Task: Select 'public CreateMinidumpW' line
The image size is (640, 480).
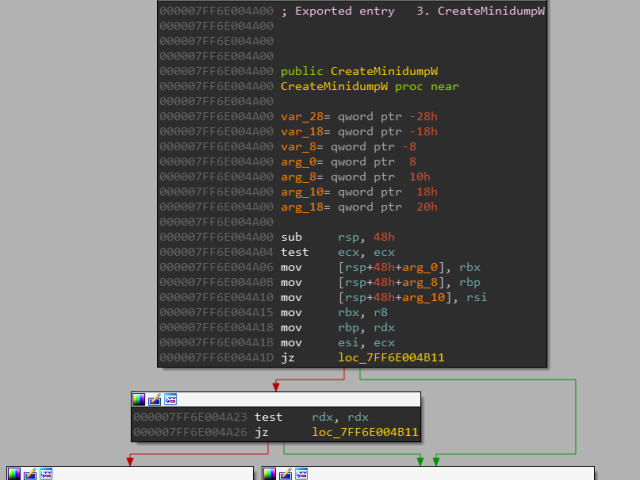Action: pos(359,71)
